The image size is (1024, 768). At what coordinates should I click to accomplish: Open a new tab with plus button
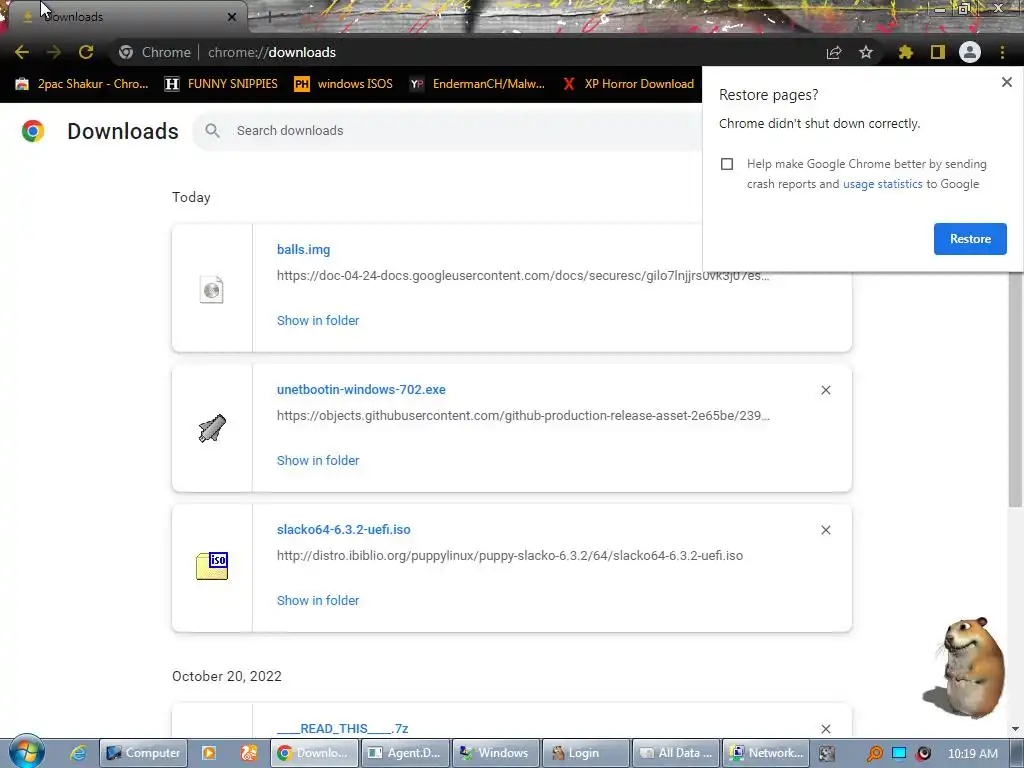pyautogui.click(x=269, y=17)
